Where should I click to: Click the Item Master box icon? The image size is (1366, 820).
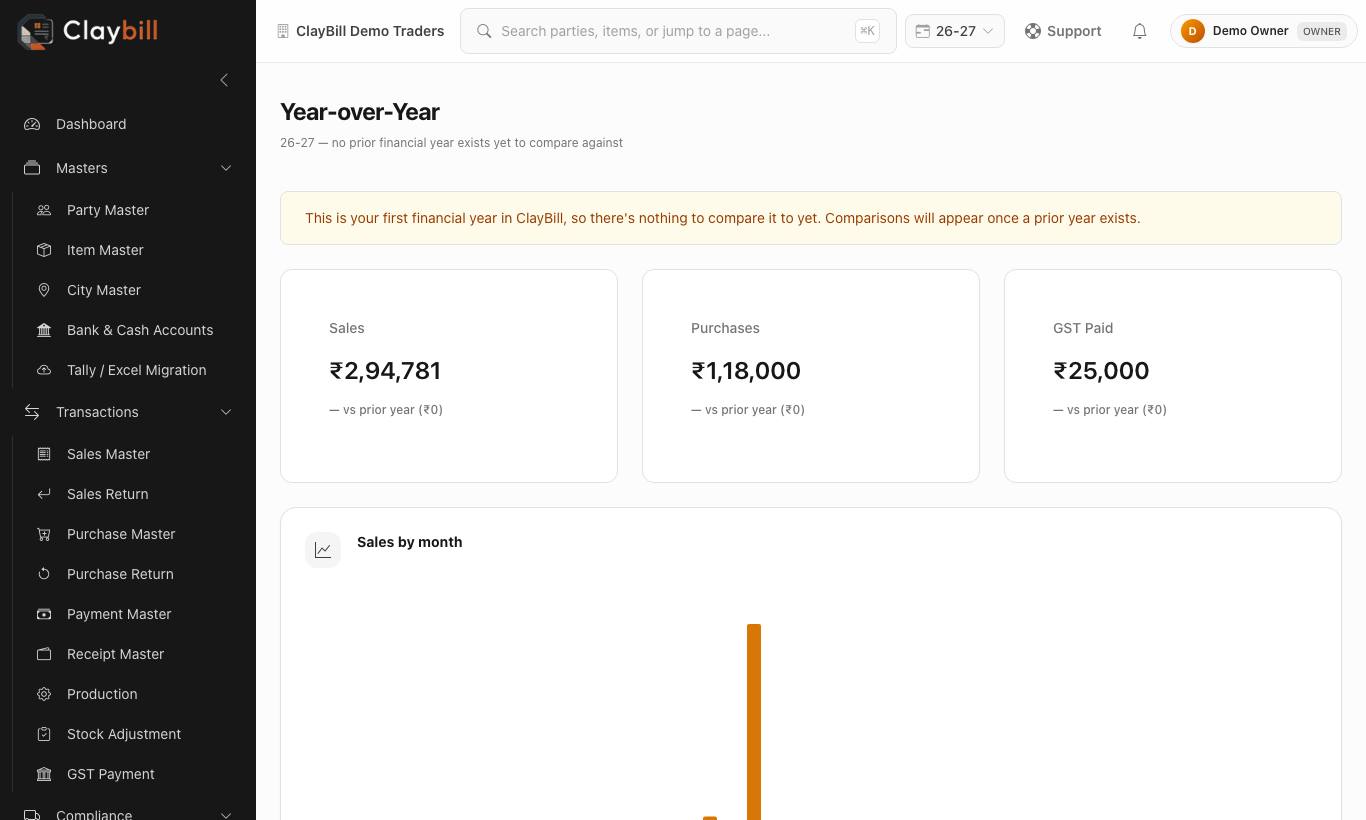coord(44,250)
